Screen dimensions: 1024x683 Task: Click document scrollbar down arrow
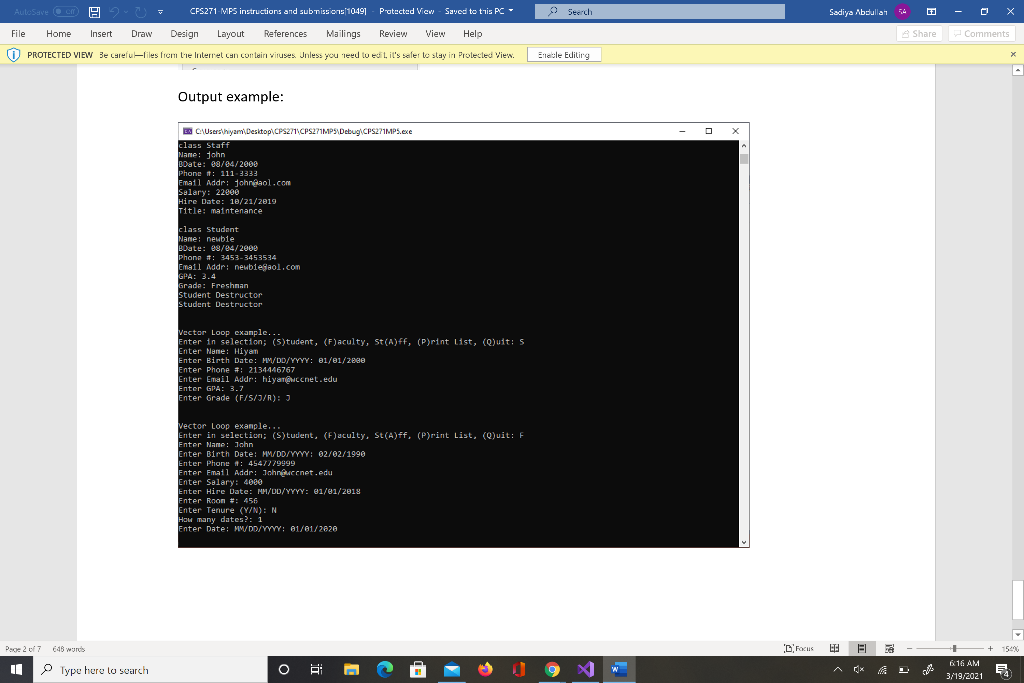point(1017,635)
